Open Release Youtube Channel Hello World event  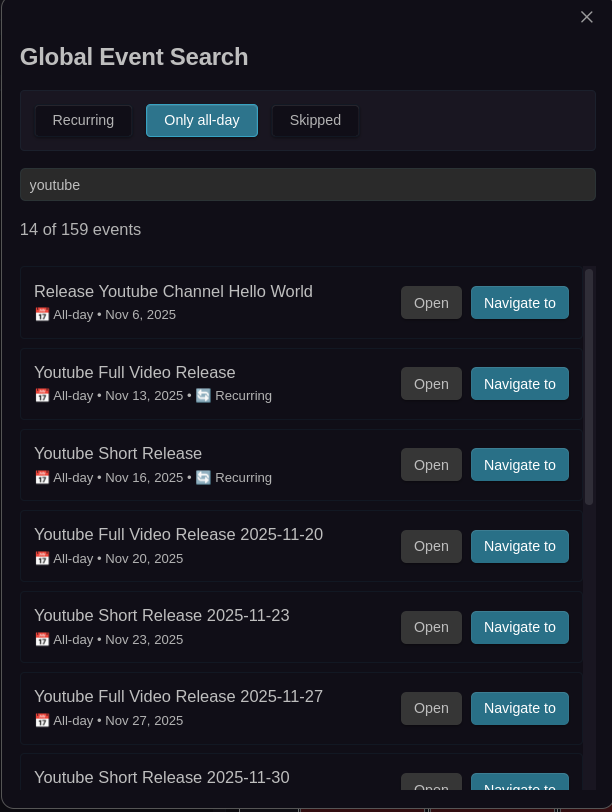tap(431, 302)
